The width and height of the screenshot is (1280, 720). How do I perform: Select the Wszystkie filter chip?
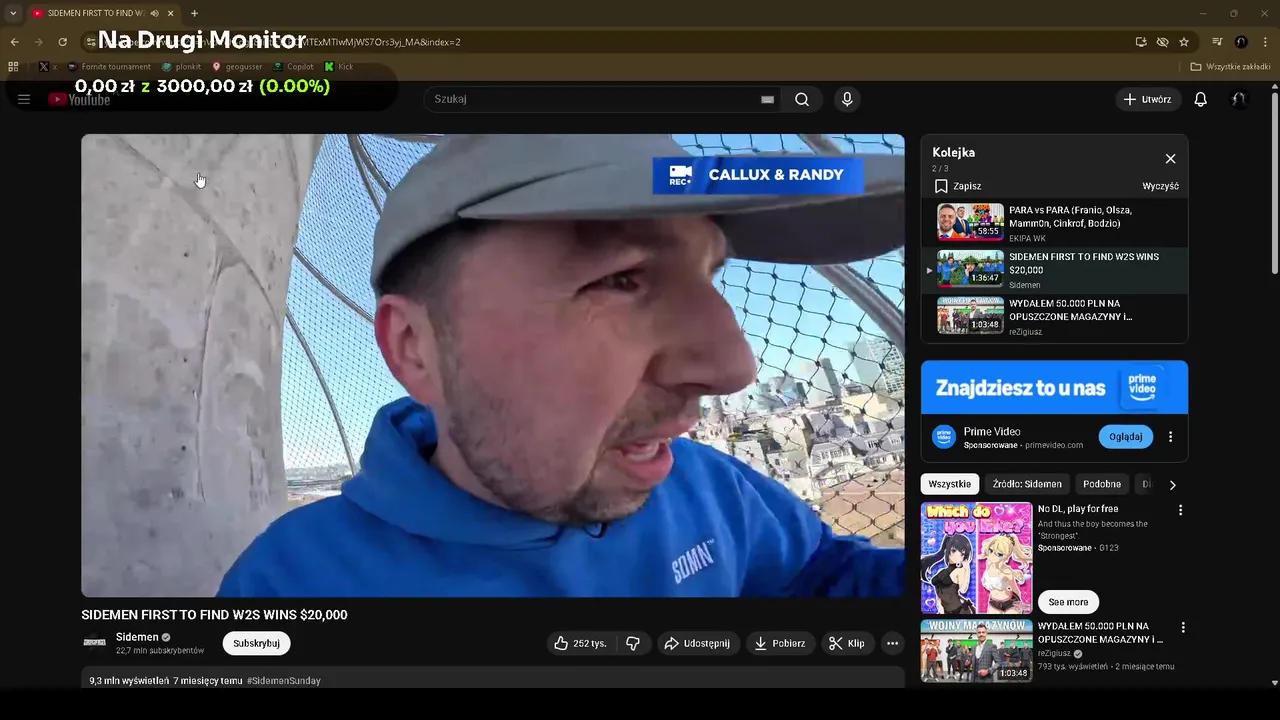point(949,484)
